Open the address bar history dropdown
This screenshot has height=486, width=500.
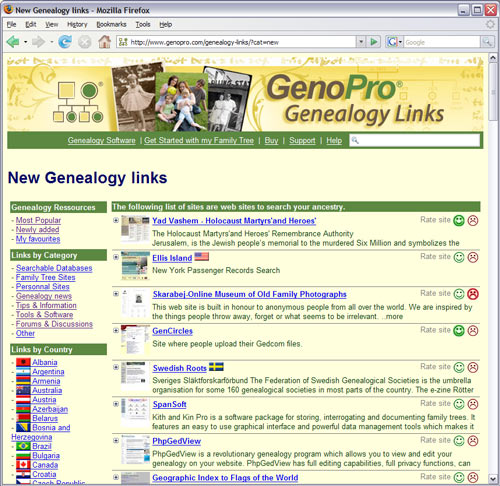[x=361, y=42]
